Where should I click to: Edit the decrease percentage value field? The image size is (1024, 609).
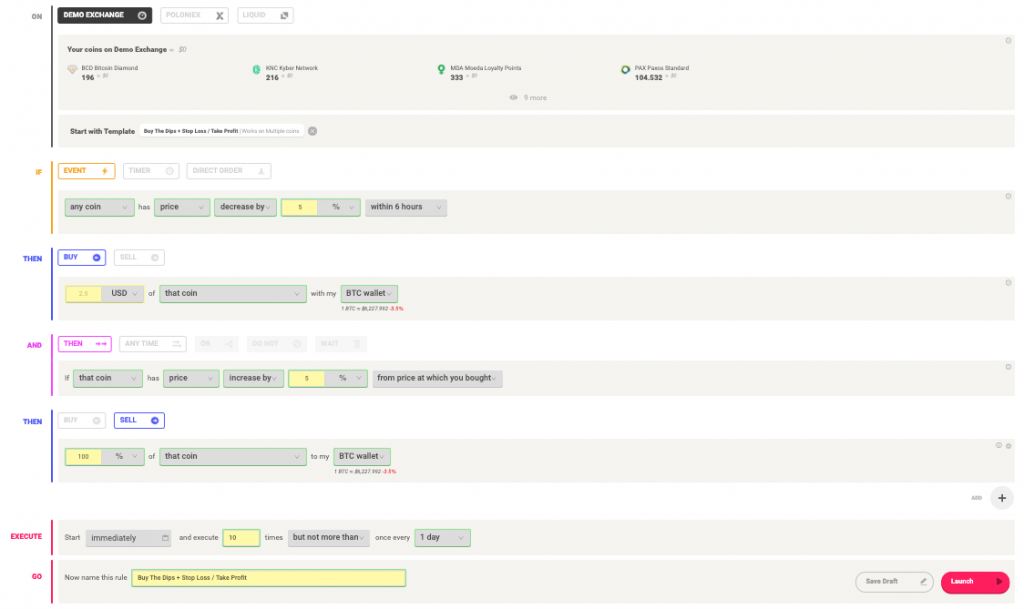(300, 207)
